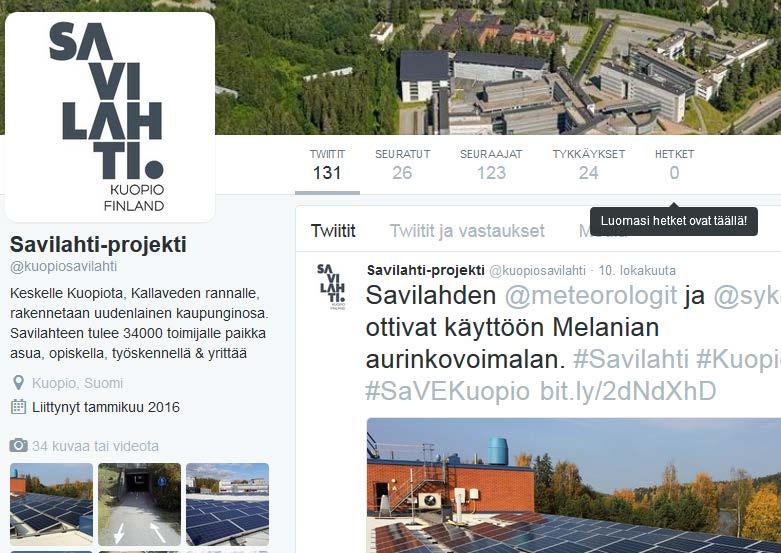Click the #SaVEKuopio hashtag
Viewport: 781px width, 553px height.
click(447, 391)
